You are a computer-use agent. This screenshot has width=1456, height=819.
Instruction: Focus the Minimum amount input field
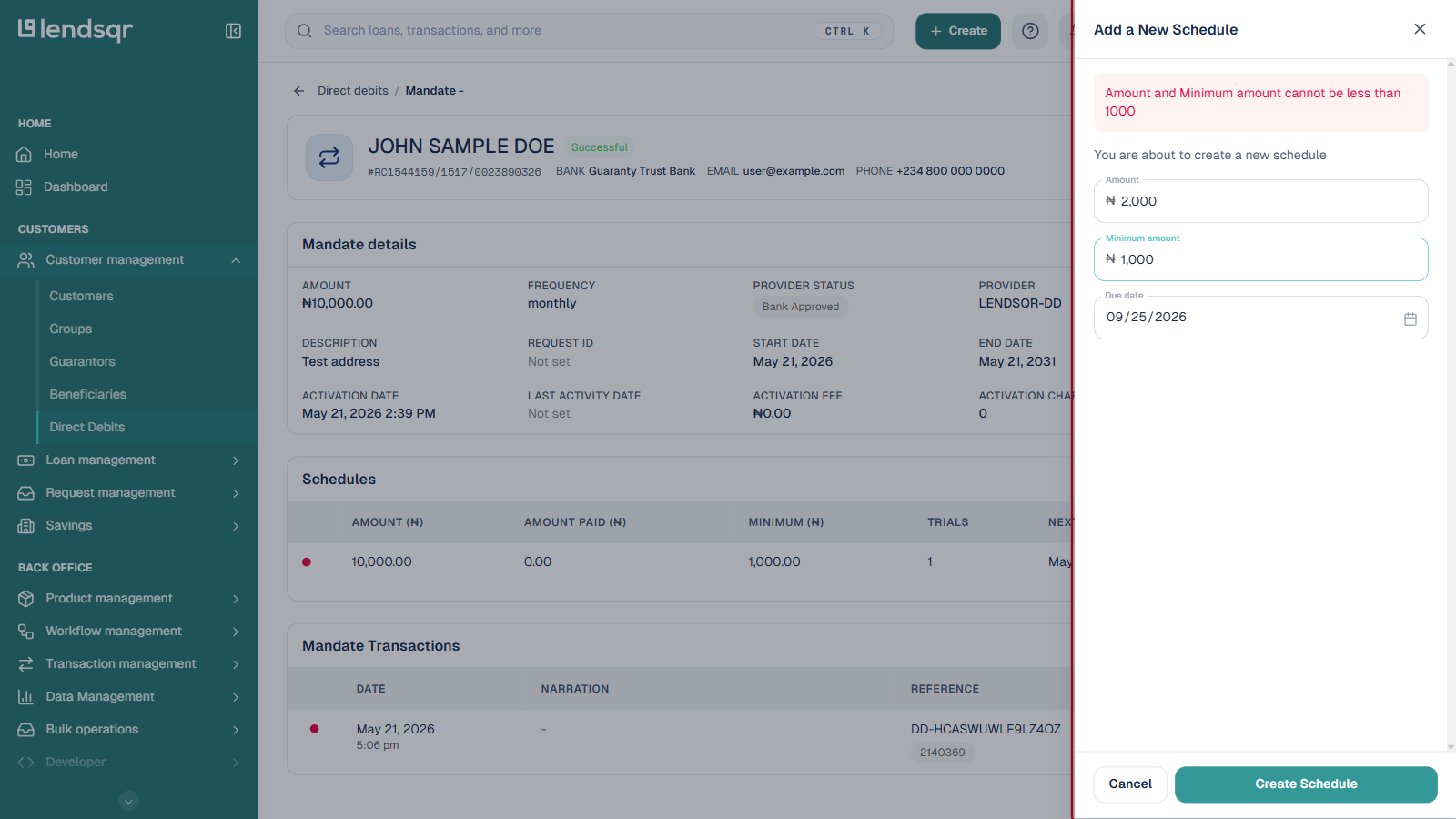(x=1261, y=259)
